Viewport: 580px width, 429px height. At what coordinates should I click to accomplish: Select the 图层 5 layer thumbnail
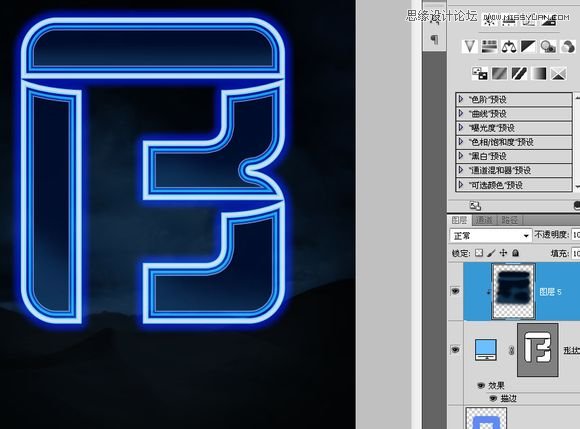tap(513, 291)
